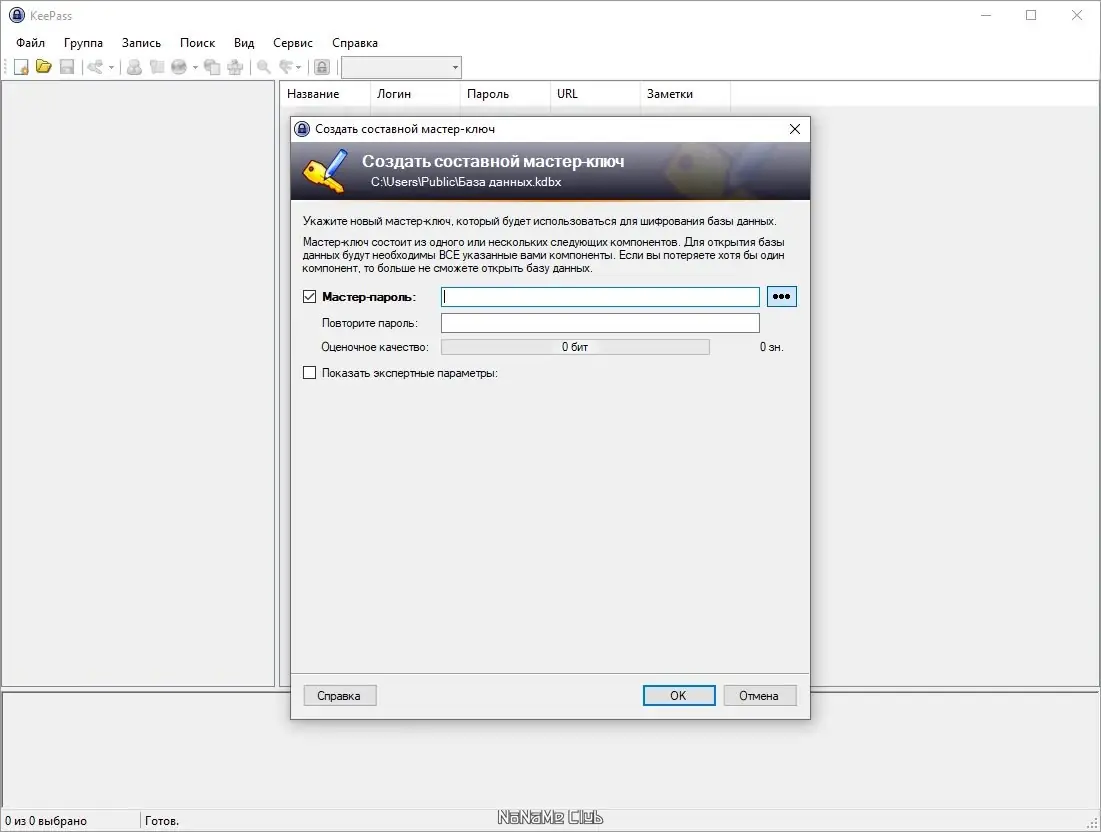This screenshot has width=1101, height=832.
Task: Click the Lock workspace padlock icon
Action: [x=322, y=67]
